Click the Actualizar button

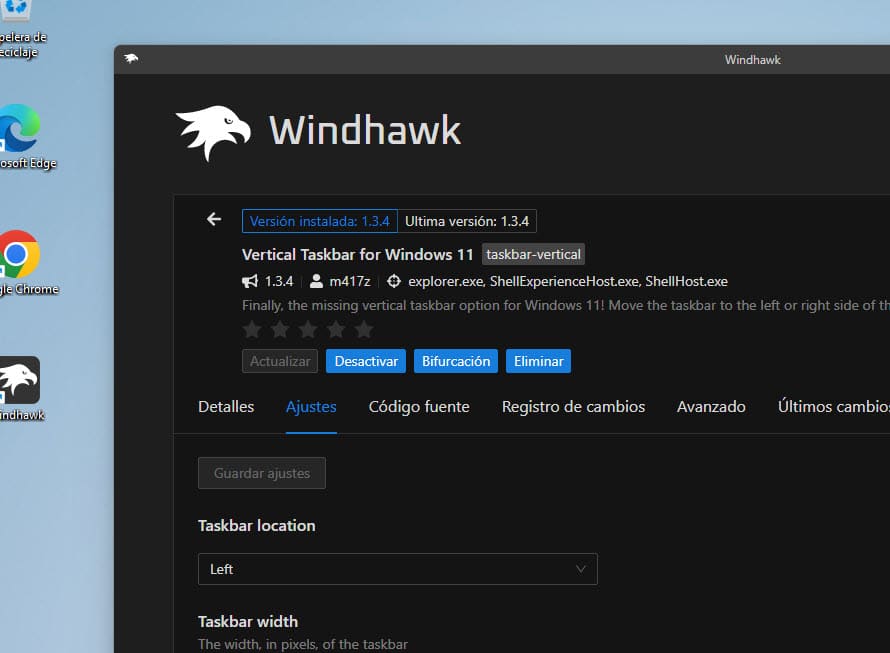click(x=280, y=361)
